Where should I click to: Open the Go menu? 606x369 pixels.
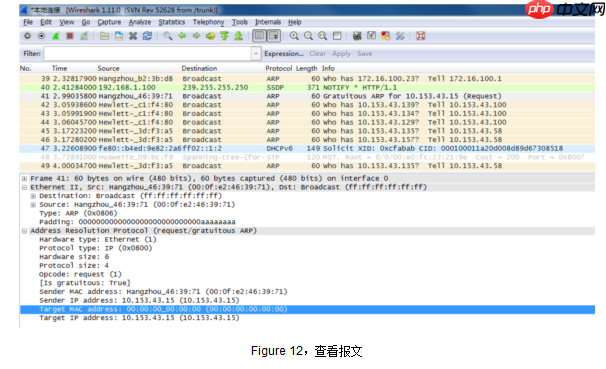[x=86, y=22]
